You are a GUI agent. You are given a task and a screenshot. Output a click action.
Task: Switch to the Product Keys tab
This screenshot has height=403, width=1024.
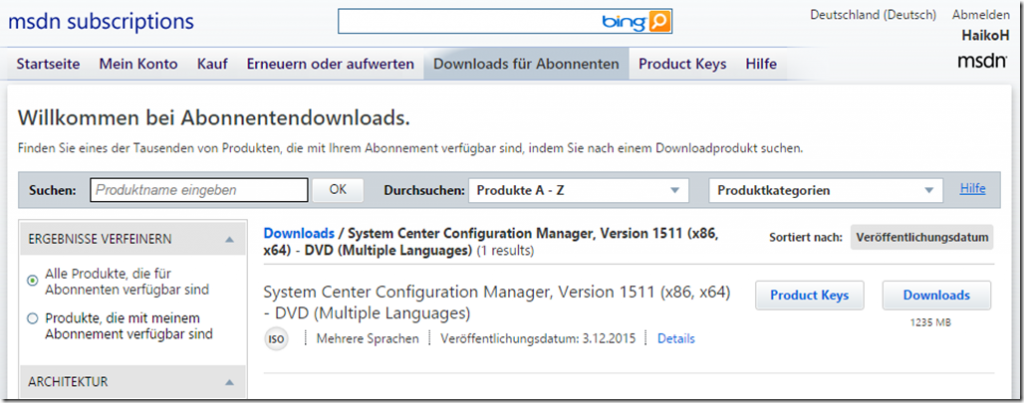682,64
